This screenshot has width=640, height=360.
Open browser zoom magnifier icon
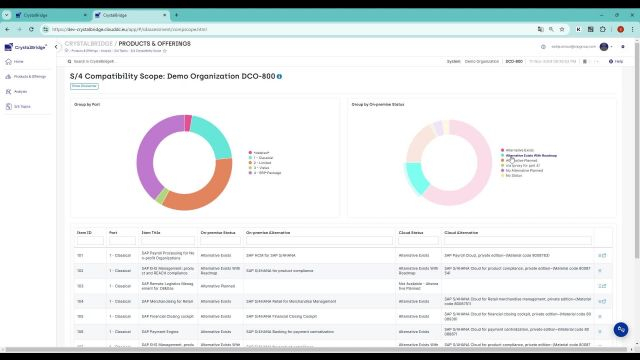(x=551, y=29)
